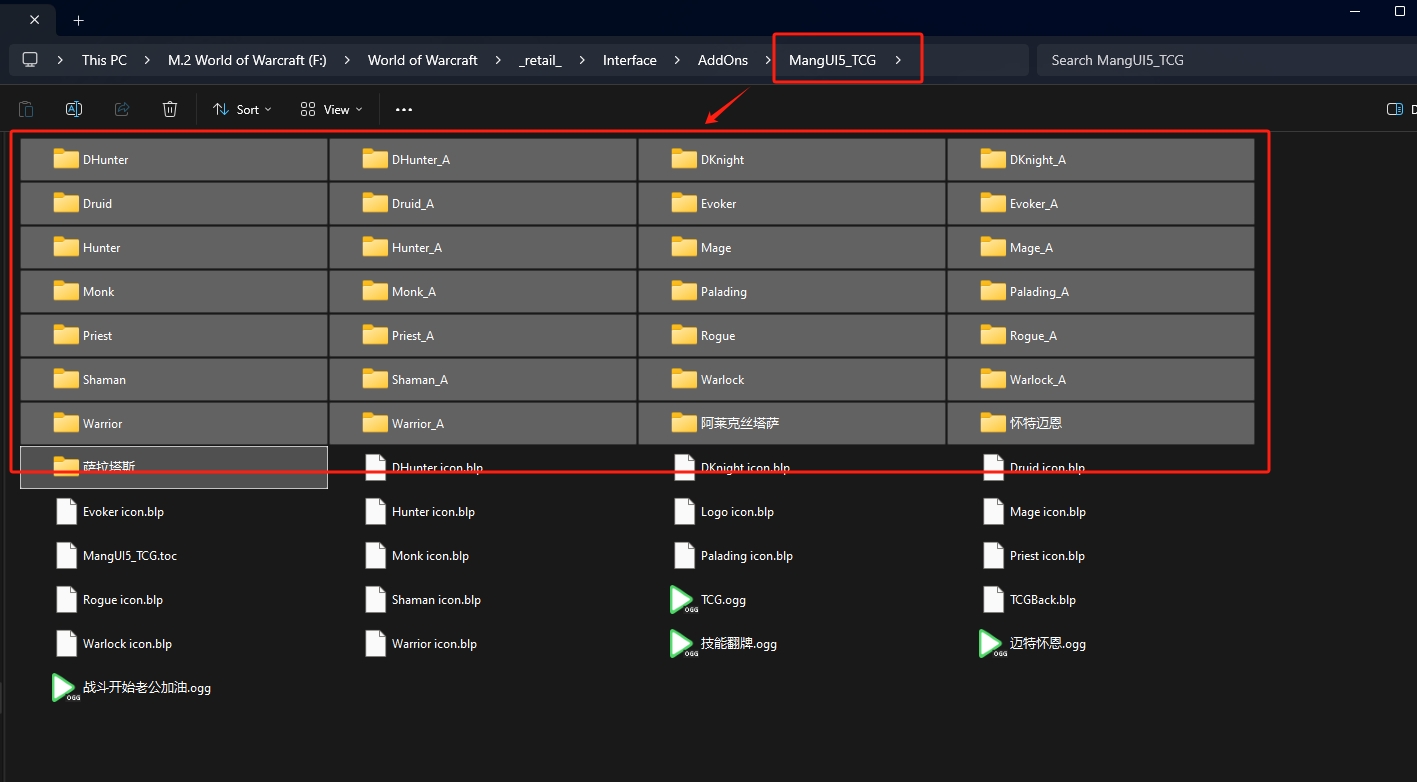Select the Rogue folder
The image size is (1417, 782).
click(792, 335)
